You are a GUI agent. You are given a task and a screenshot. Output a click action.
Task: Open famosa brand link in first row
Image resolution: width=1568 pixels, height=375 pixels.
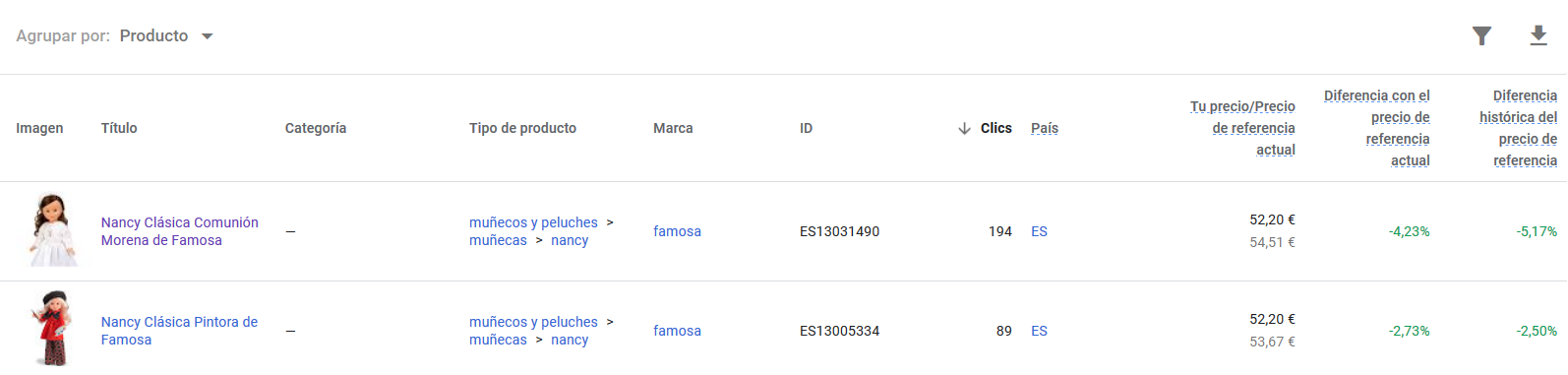677,231
